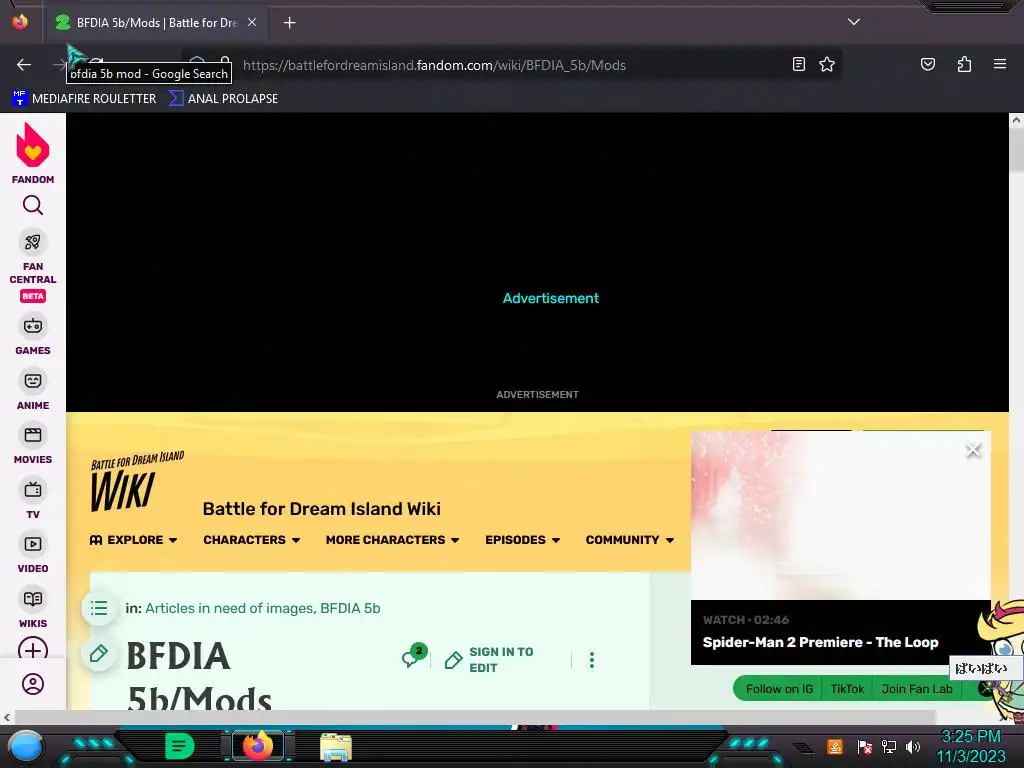The width and height of the screenshot is (1024, 768).
Task: Open a new browser tab with plus
Action: pyautogui.click(x=289, y=23)
